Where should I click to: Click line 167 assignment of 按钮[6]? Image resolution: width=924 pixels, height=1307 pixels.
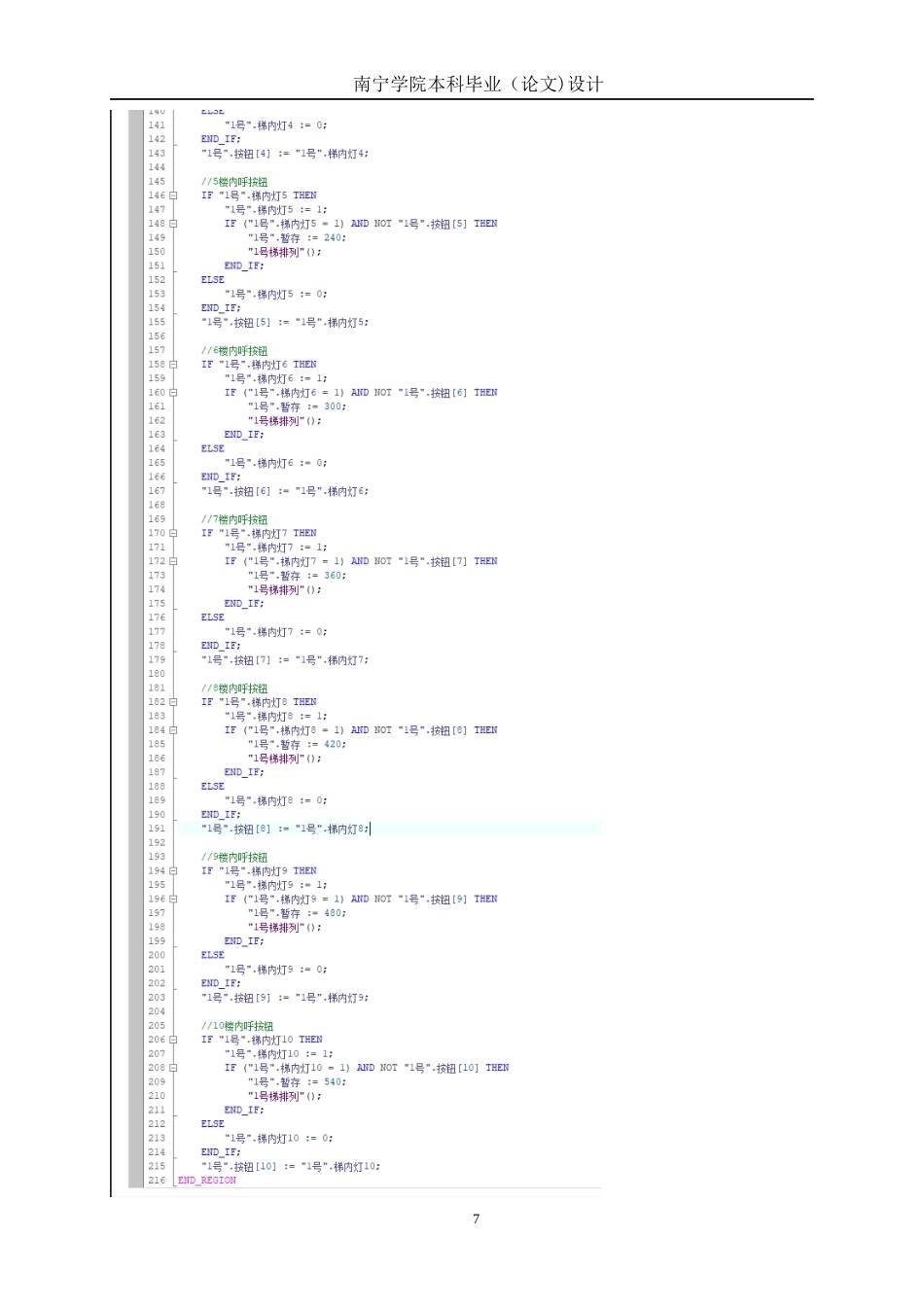pyautogui.click(x=285, y=491)
